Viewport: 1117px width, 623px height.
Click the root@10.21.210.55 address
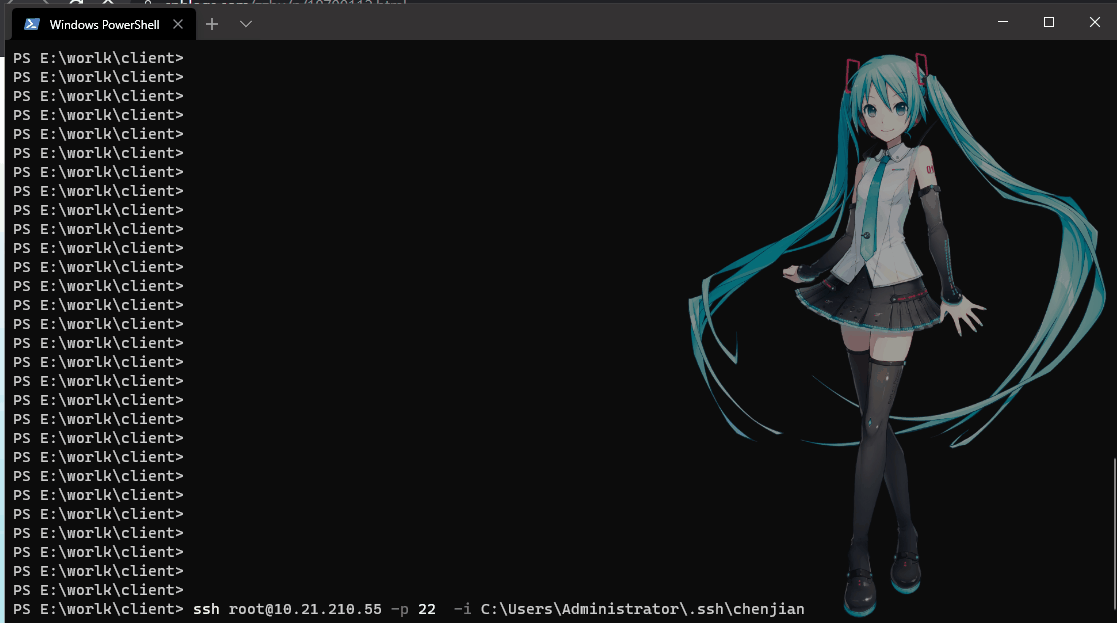click(305, 609)
